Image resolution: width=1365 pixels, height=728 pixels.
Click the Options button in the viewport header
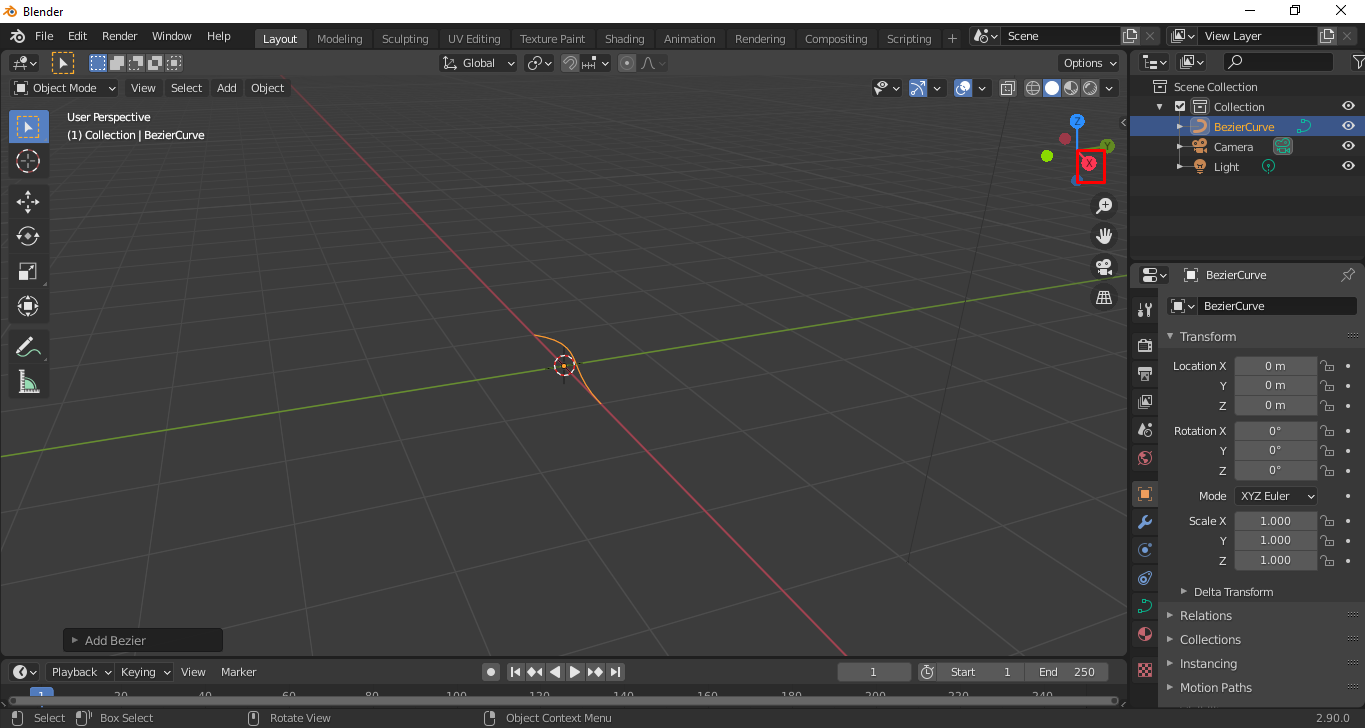pyautogui.click(x=1088, y=62)
